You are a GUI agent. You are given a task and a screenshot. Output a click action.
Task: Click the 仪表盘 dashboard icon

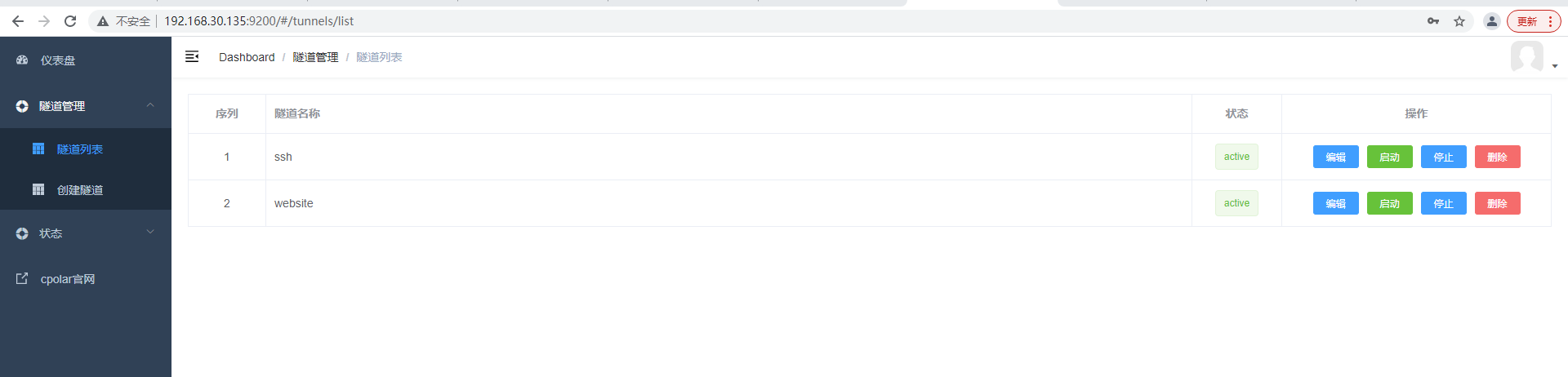pos(22,60)
